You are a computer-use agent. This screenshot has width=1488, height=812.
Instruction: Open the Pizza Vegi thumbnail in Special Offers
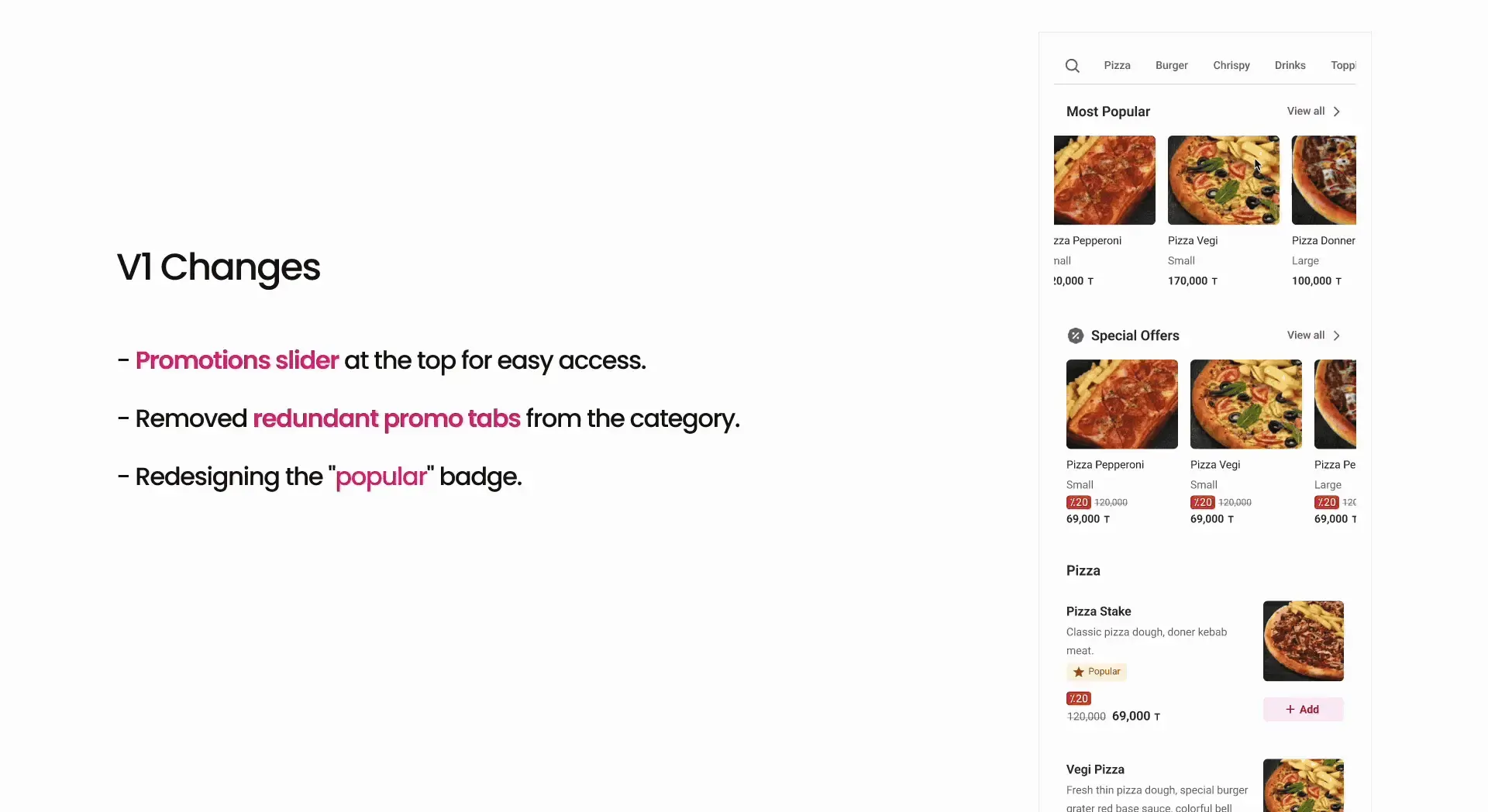click(x=1245, y=404)
